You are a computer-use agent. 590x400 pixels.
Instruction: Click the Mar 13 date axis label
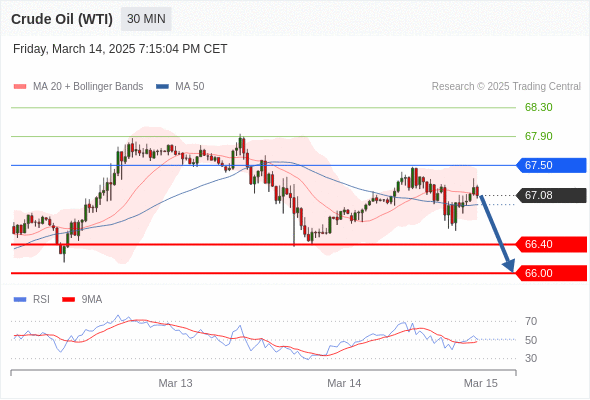(175, 383)
